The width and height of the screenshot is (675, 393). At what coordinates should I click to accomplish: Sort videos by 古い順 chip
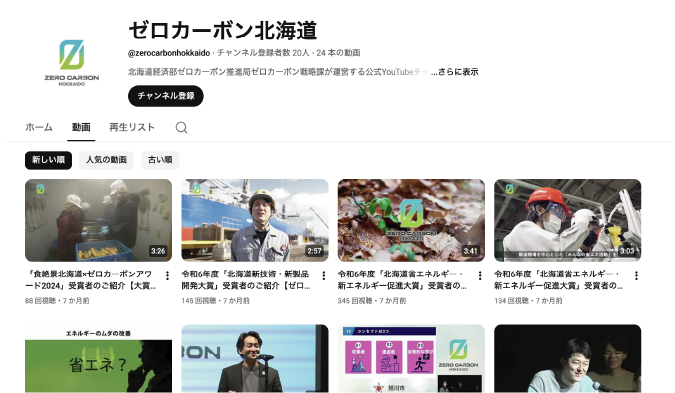(160, 160)
